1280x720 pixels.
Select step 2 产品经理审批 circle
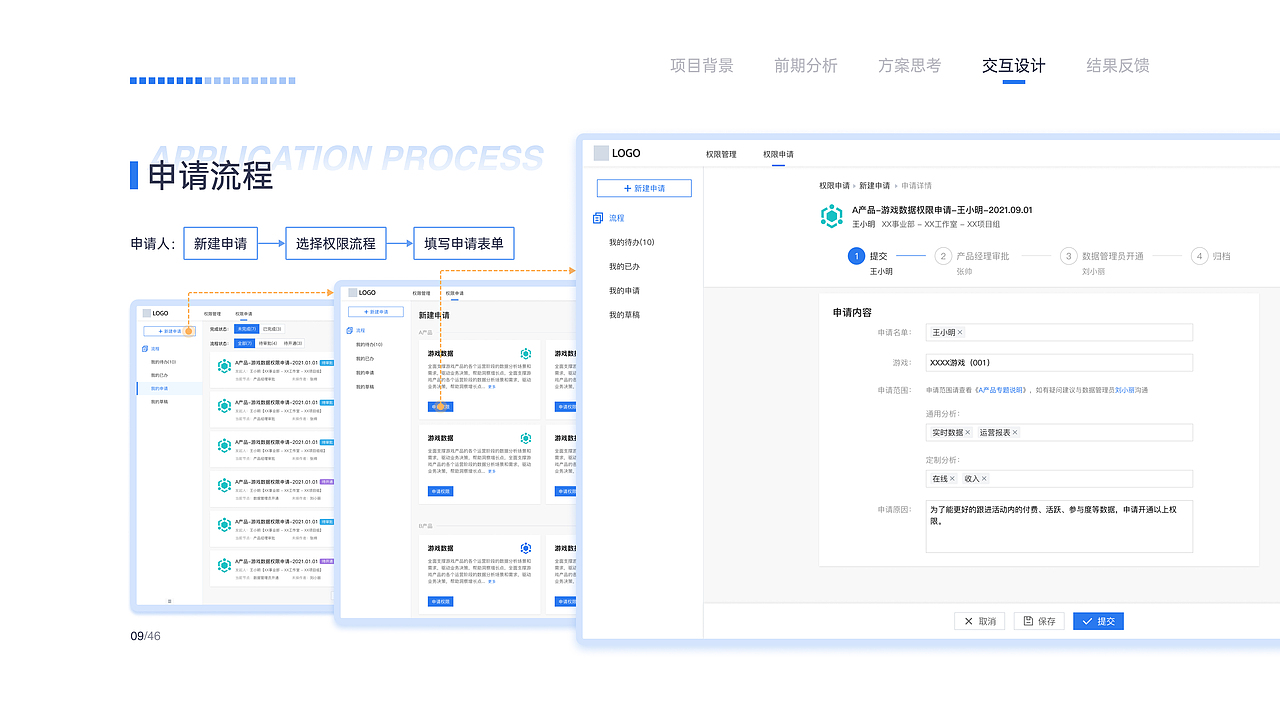943,256
